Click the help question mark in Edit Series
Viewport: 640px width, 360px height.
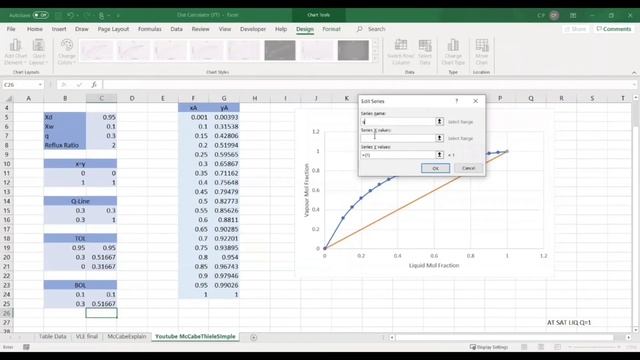(457, 101)
